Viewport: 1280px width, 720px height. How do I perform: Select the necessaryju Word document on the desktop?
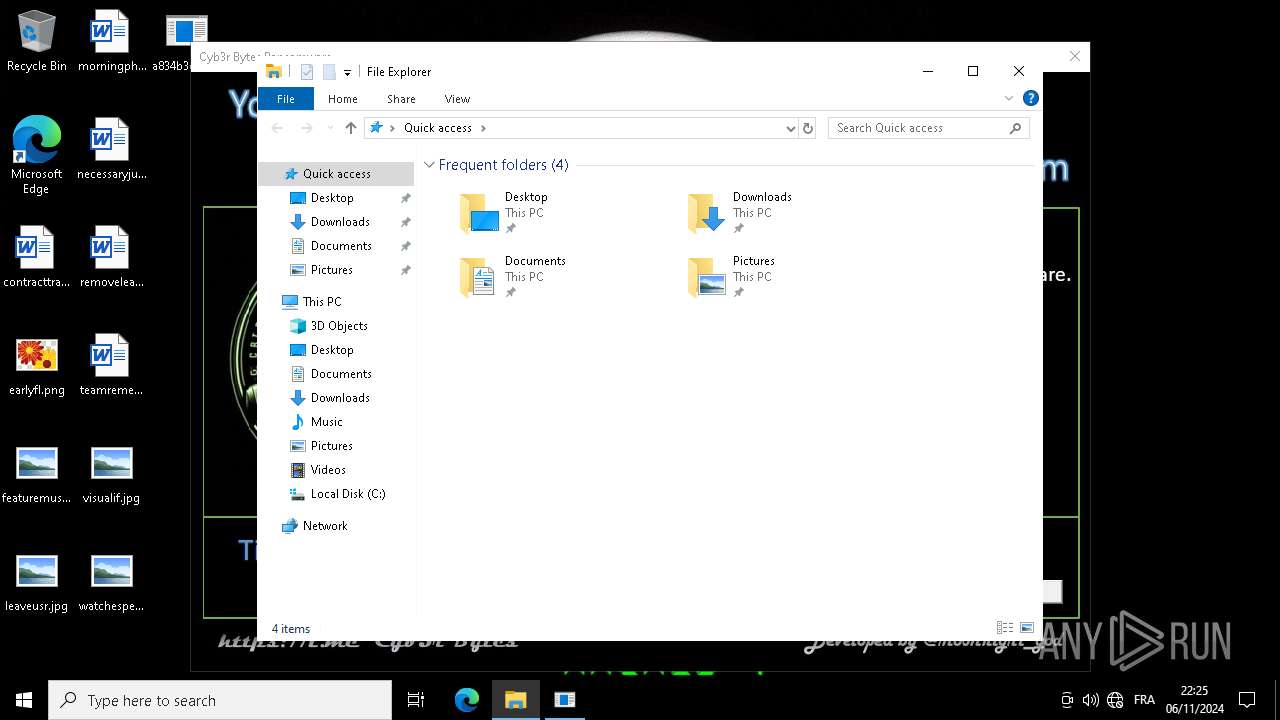(111, 149)
